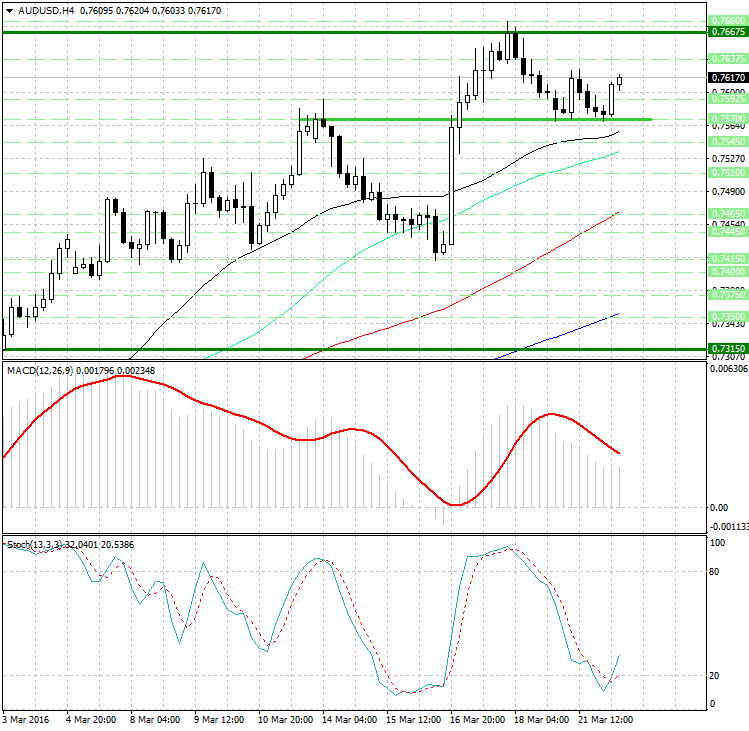This screenshot has width=749, height=731.
Task: Click the 0.75450 price level label
Action: tap(728, 141)
